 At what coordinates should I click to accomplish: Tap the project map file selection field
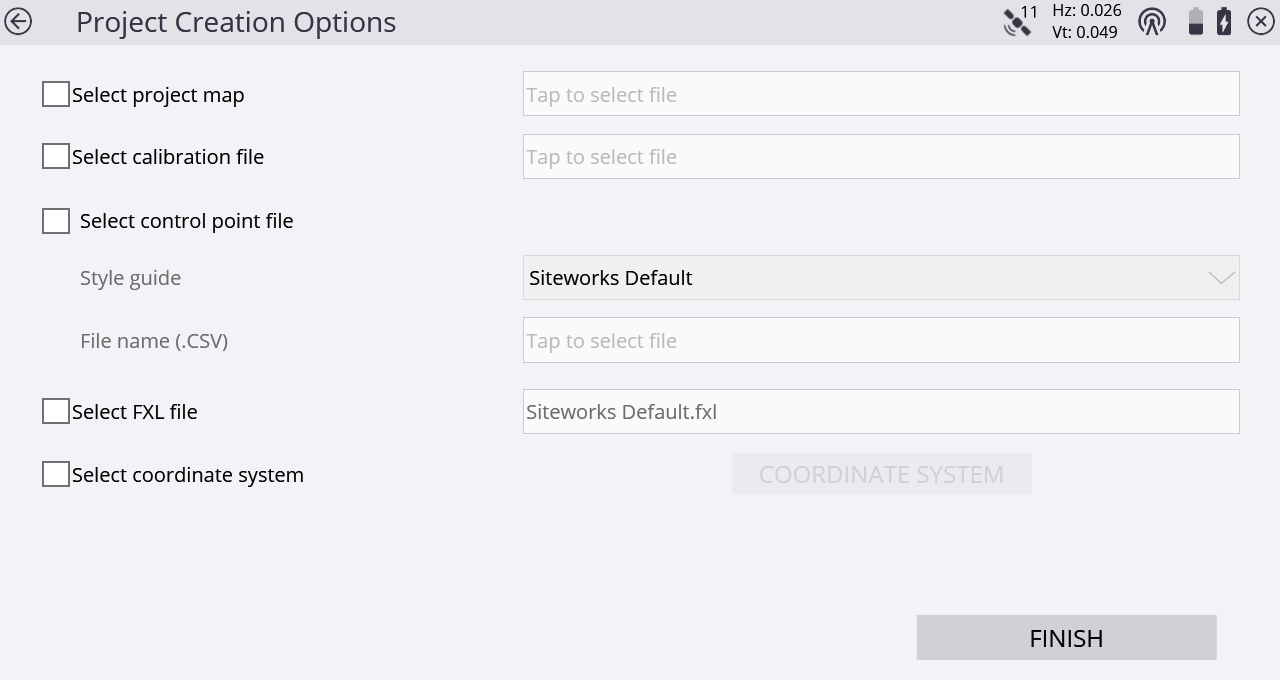(x=881, y=94)
